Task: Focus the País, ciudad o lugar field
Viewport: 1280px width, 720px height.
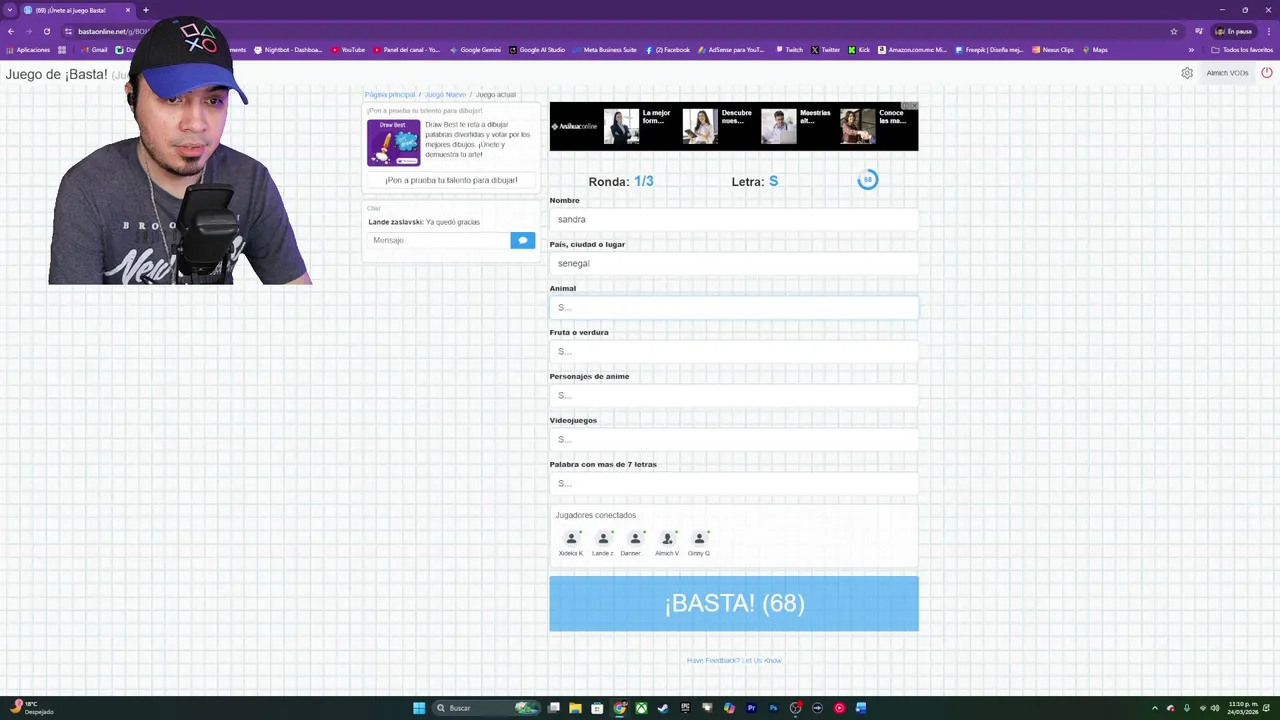Action: pos(733,263)
